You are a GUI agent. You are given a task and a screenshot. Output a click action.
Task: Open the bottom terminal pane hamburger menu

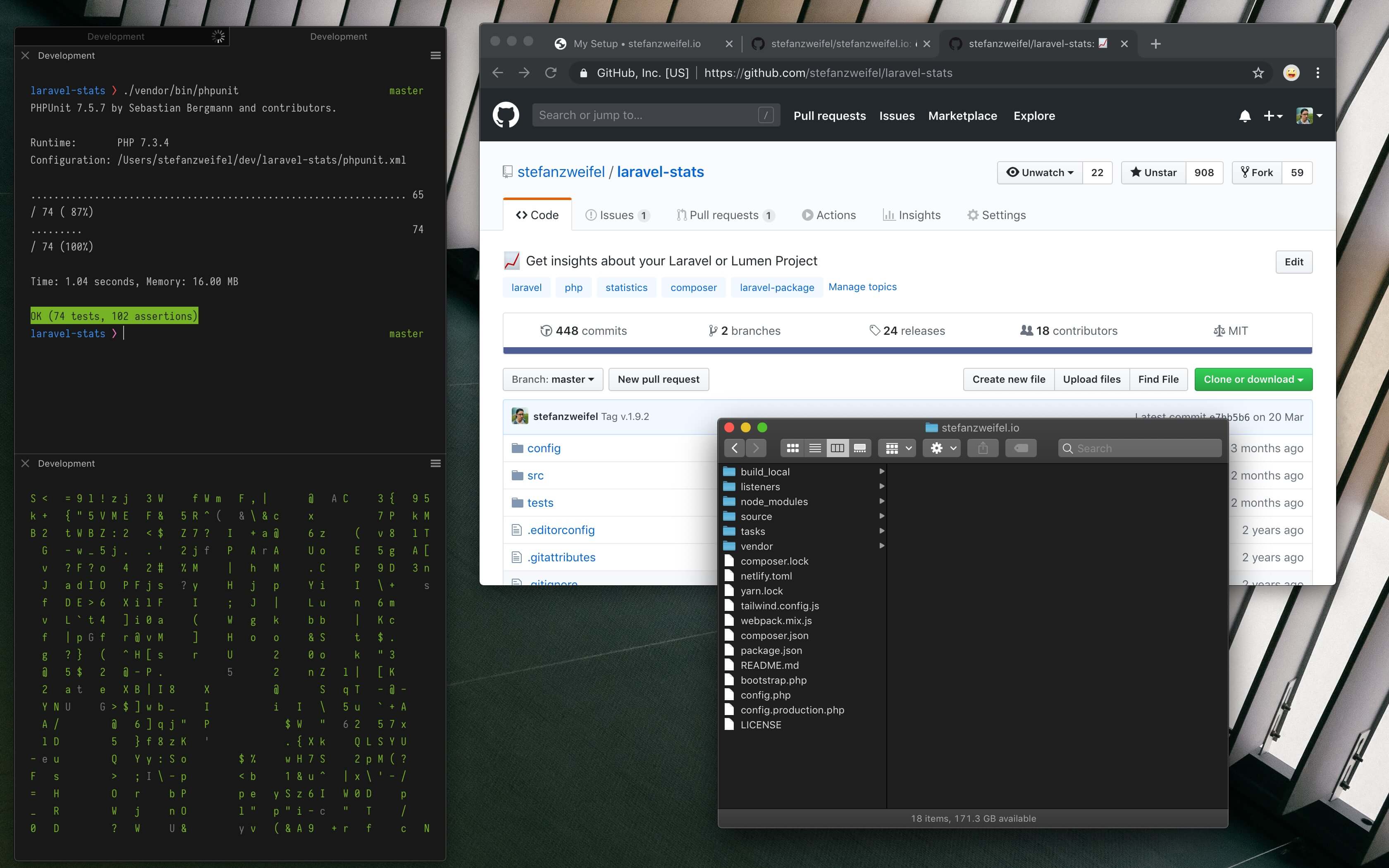click(x=436, y=464)
